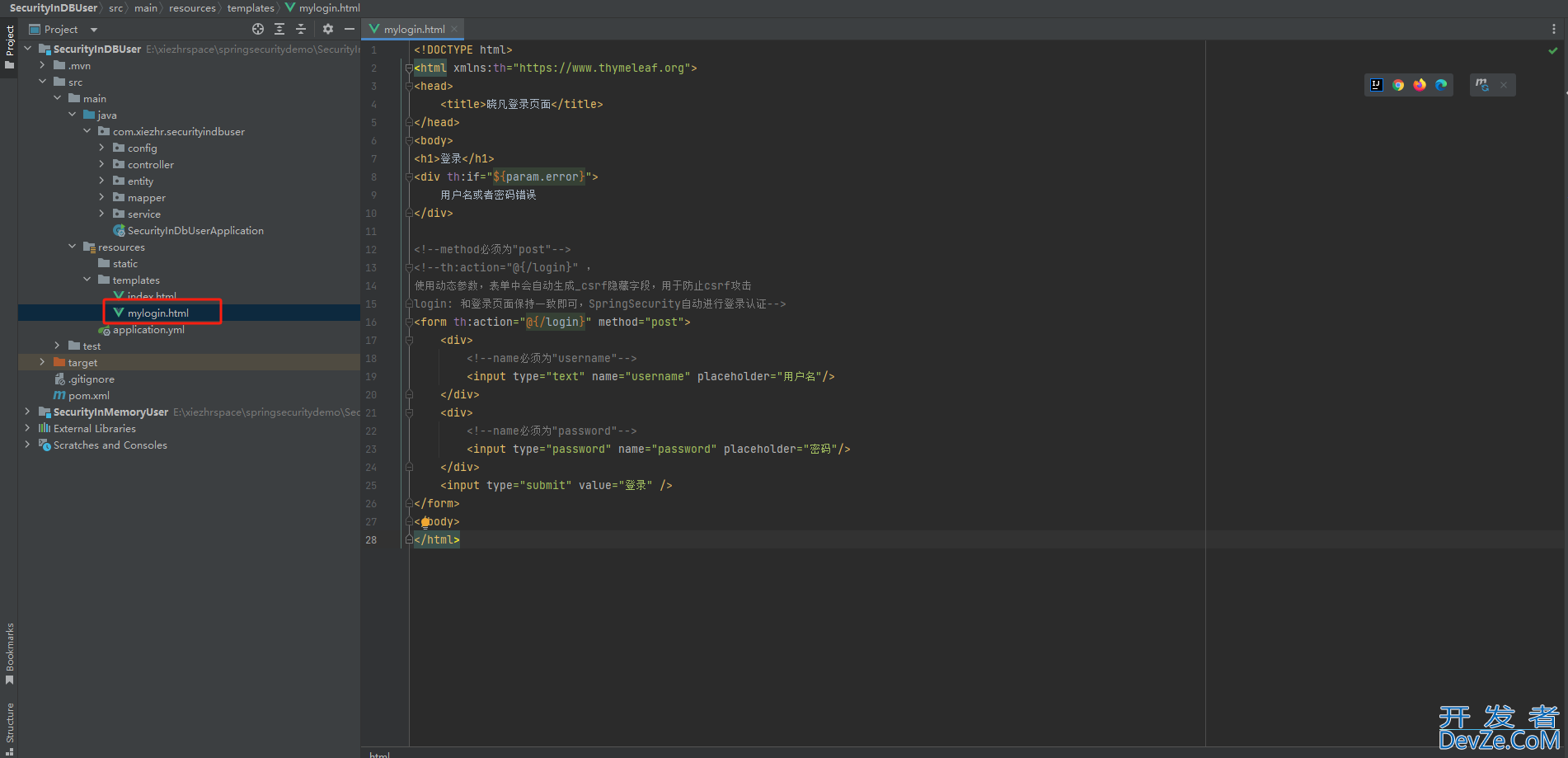Expand the mapper package
Viewport: 1568px width, 758px height.
(101, 197)
